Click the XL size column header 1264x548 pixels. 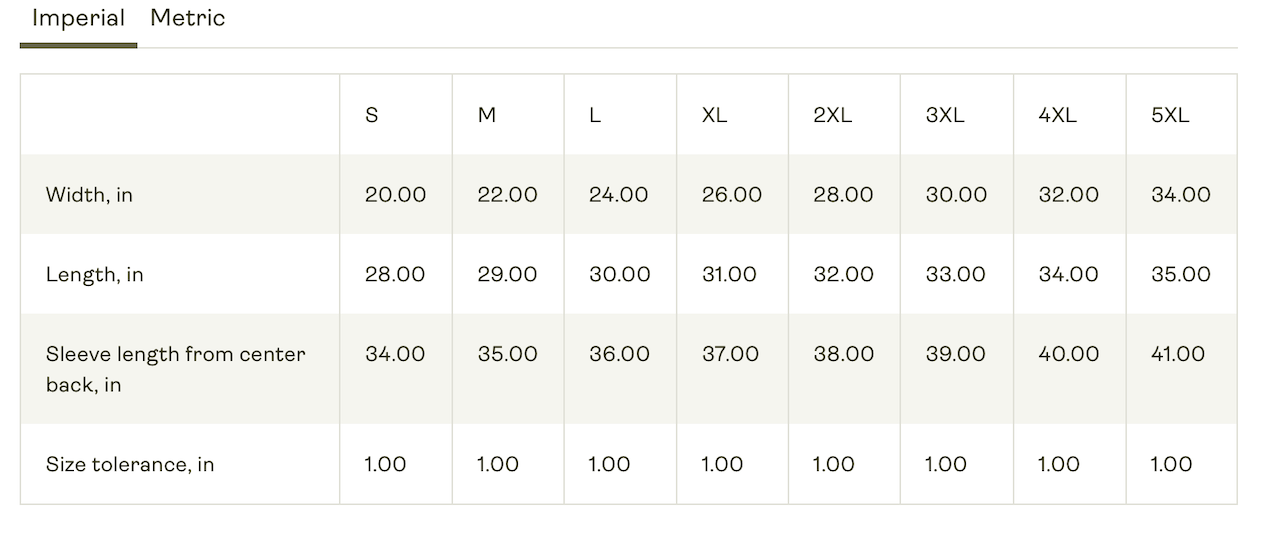pyautogui.click(x=714, y=115)
